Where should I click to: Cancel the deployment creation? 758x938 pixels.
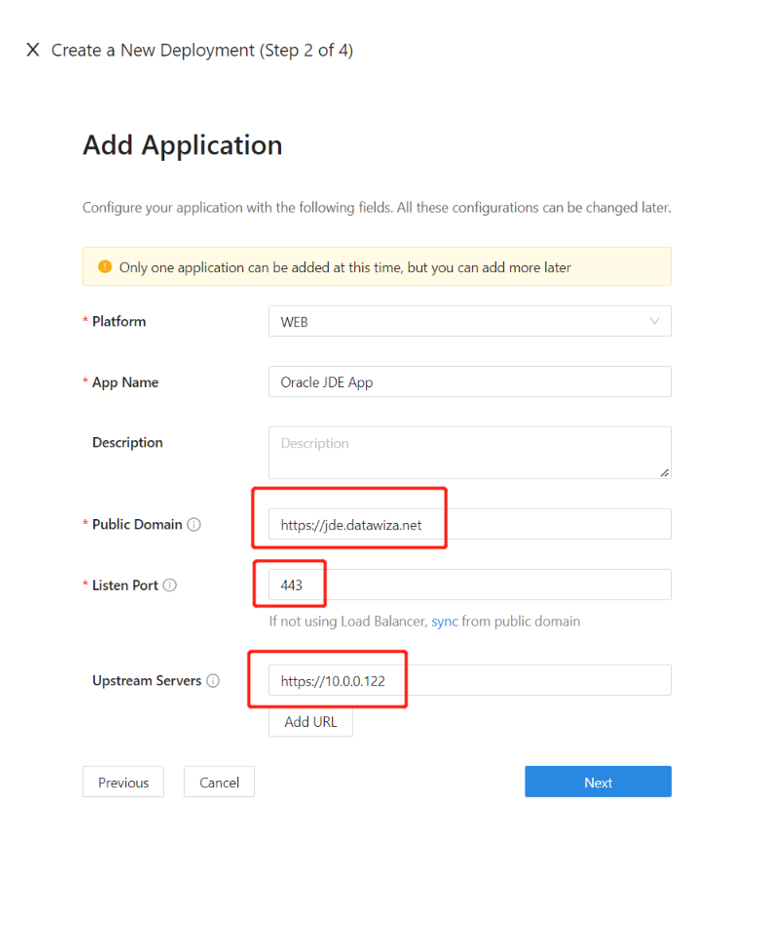pyautogui.click(x=219, y=782)
